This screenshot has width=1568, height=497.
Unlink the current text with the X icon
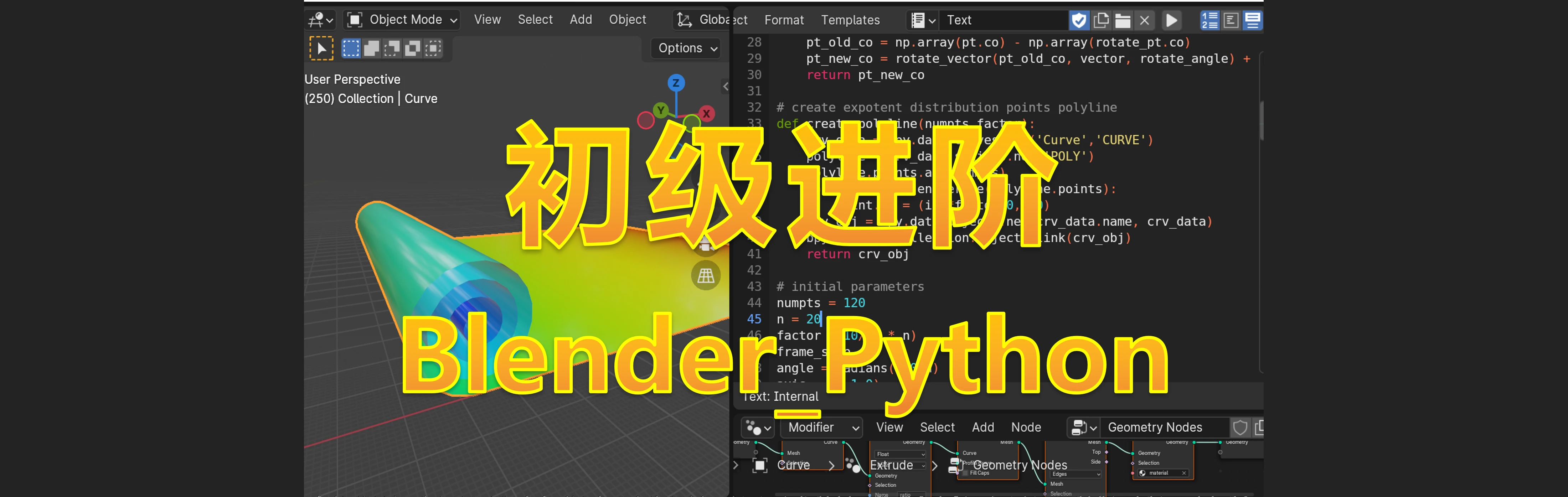pyautogui.click(x=1145, y=20)
